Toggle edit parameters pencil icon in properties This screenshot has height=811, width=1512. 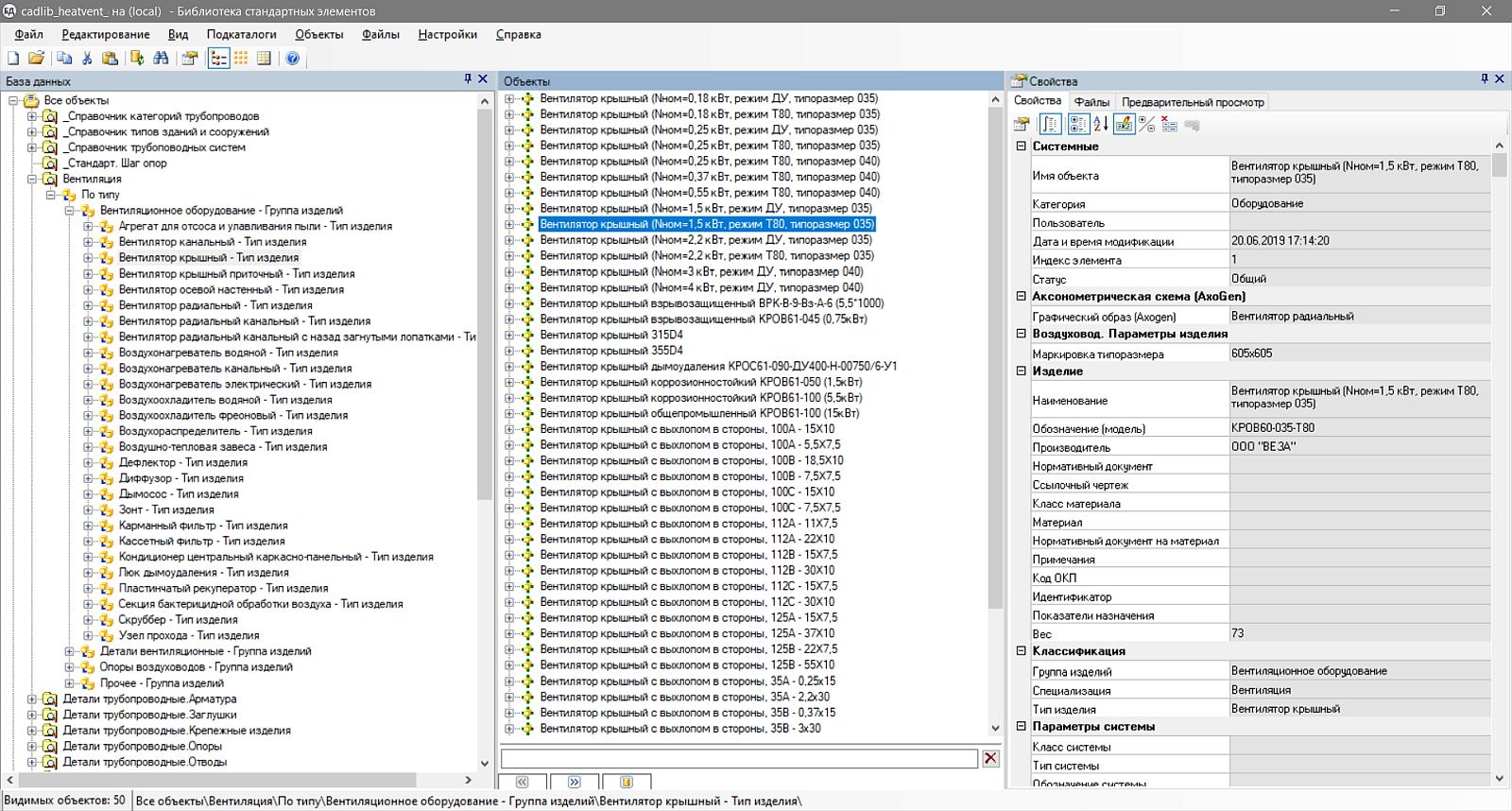tap(1124, 124)
